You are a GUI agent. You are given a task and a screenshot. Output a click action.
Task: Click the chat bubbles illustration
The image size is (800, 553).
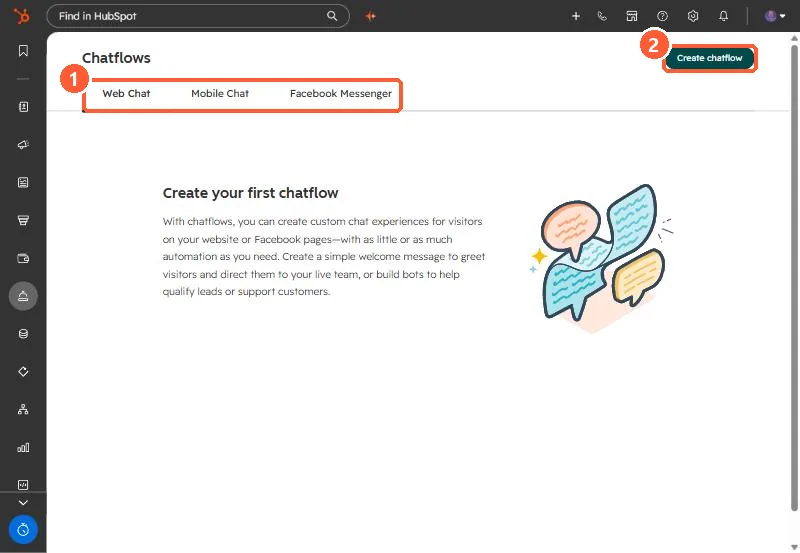602,258
